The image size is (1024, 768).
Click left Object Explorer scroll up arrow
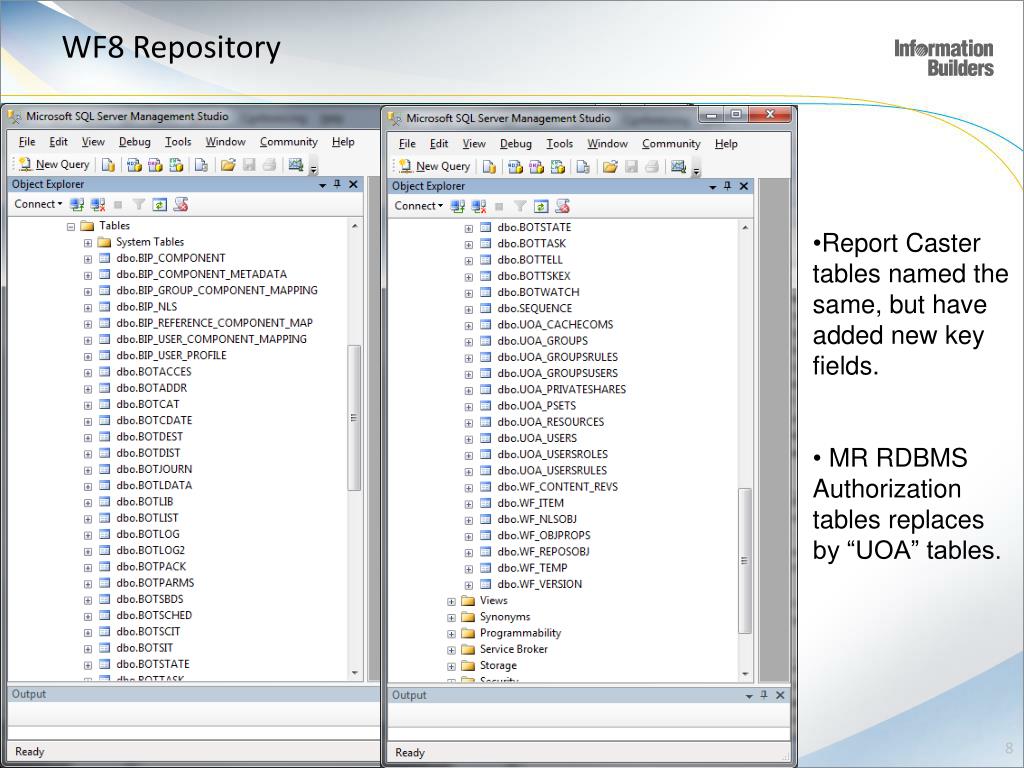[x=355, y=226]
